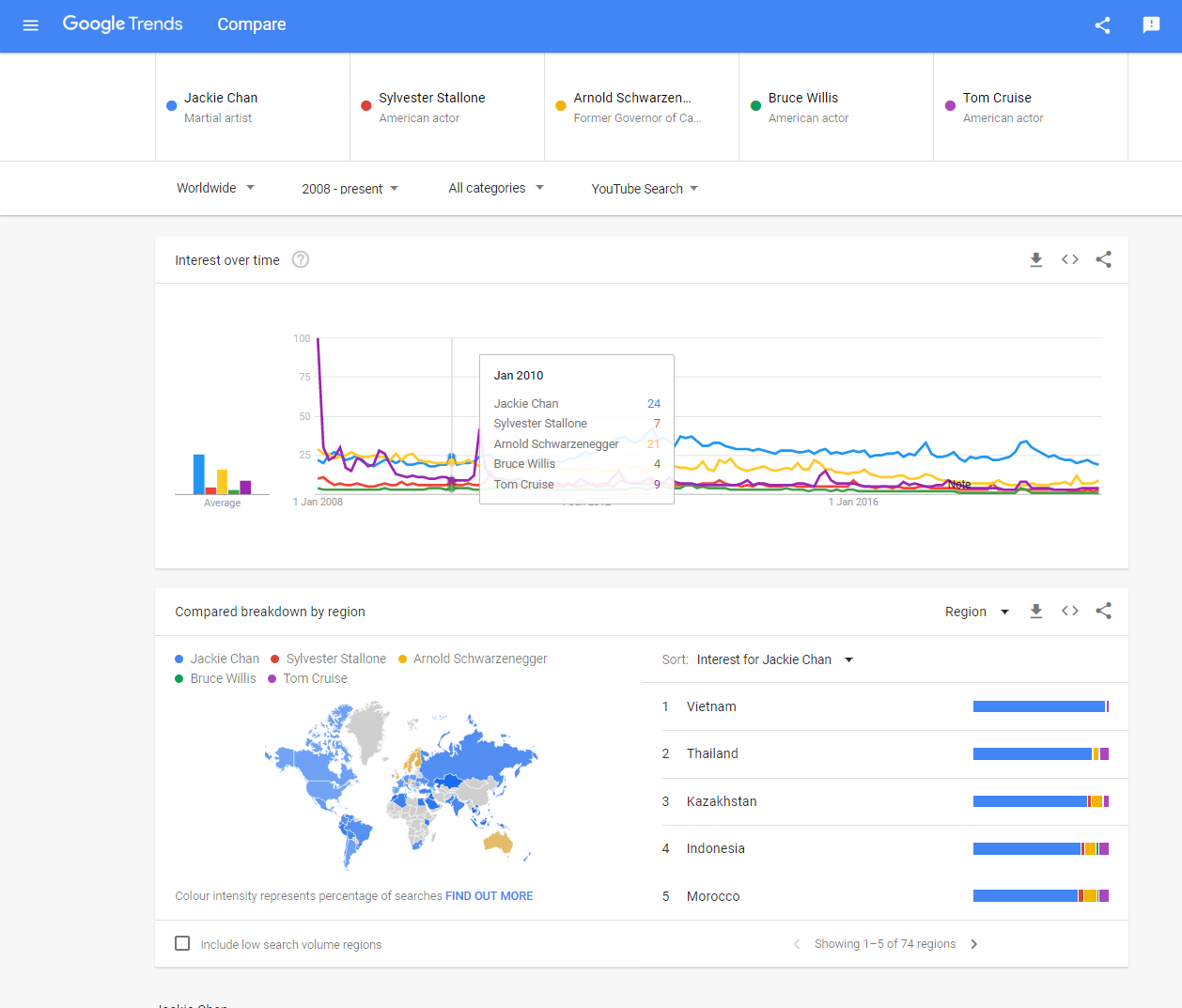Click the FIND OUT MORE link

tap(489, 896)
